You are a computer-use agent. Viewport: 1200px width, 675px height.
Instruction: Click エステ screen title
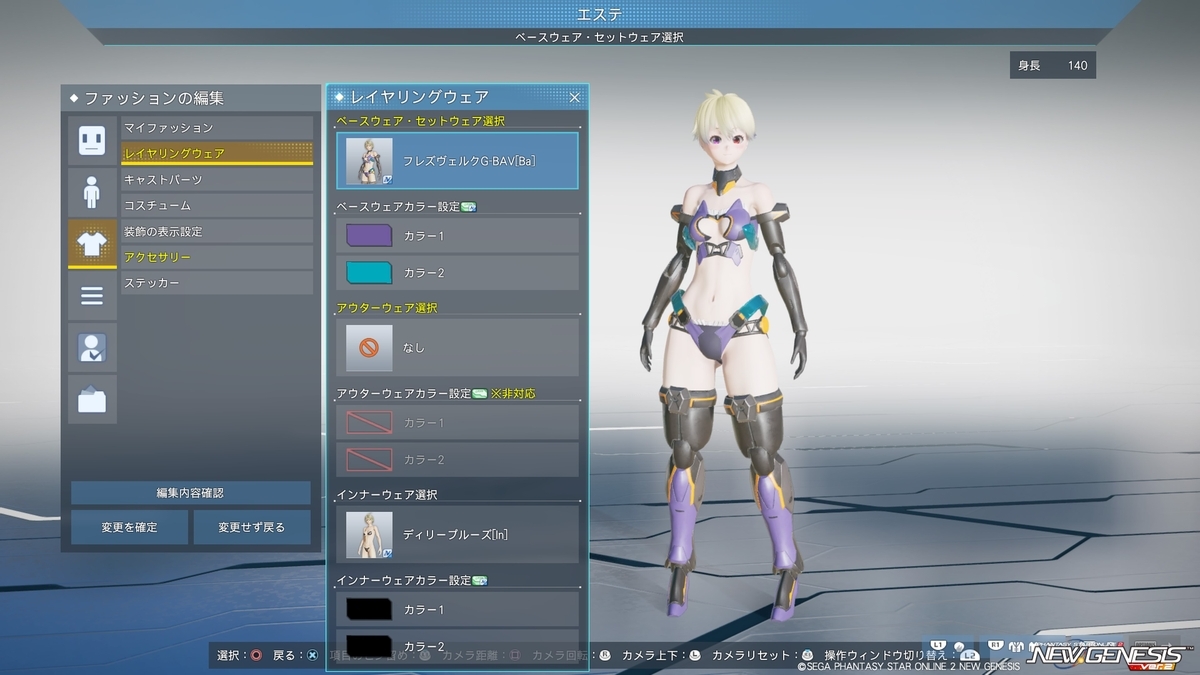click(x=600, y=14)
